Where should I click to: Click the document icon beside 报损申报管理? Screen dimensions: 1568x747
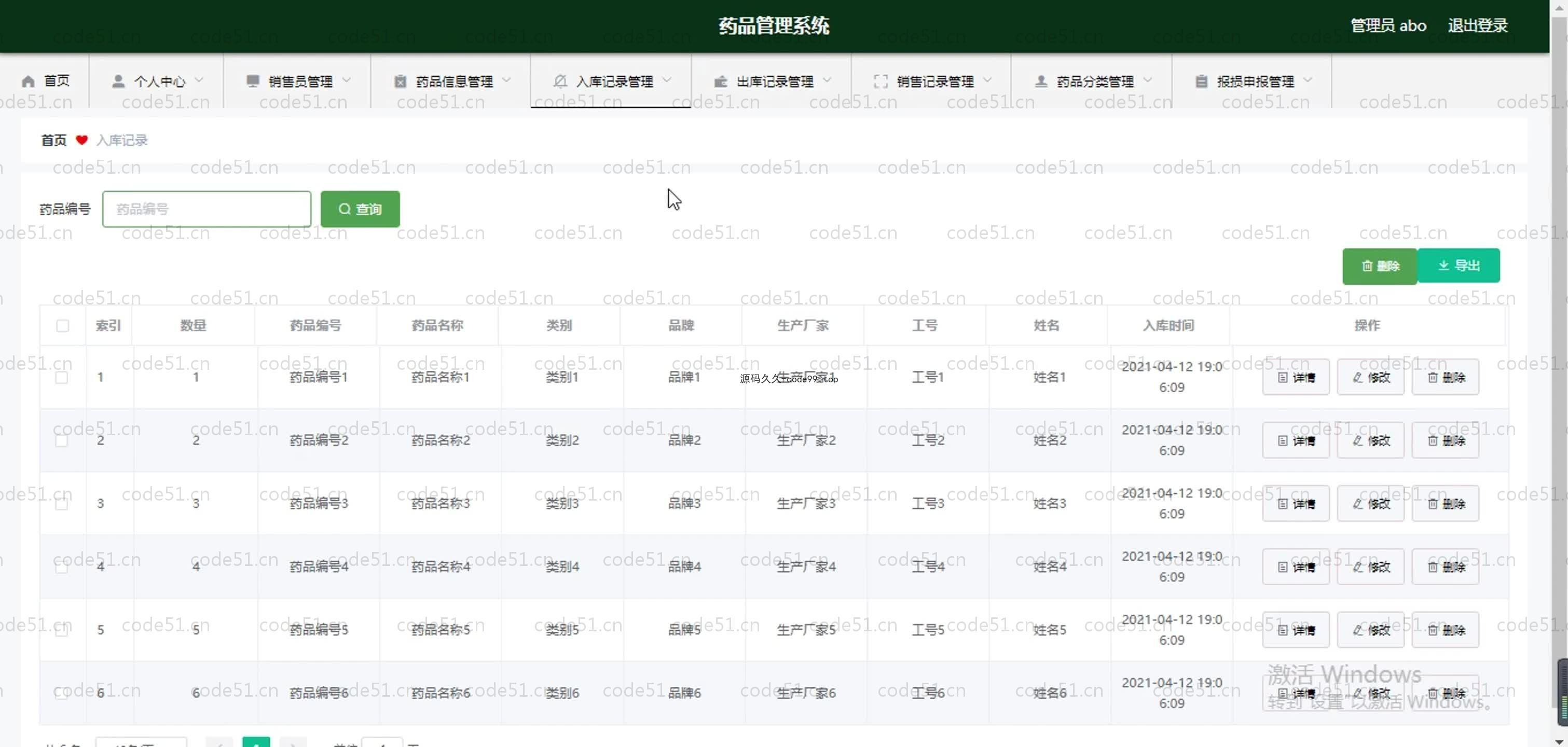[x=1201, y=81]
